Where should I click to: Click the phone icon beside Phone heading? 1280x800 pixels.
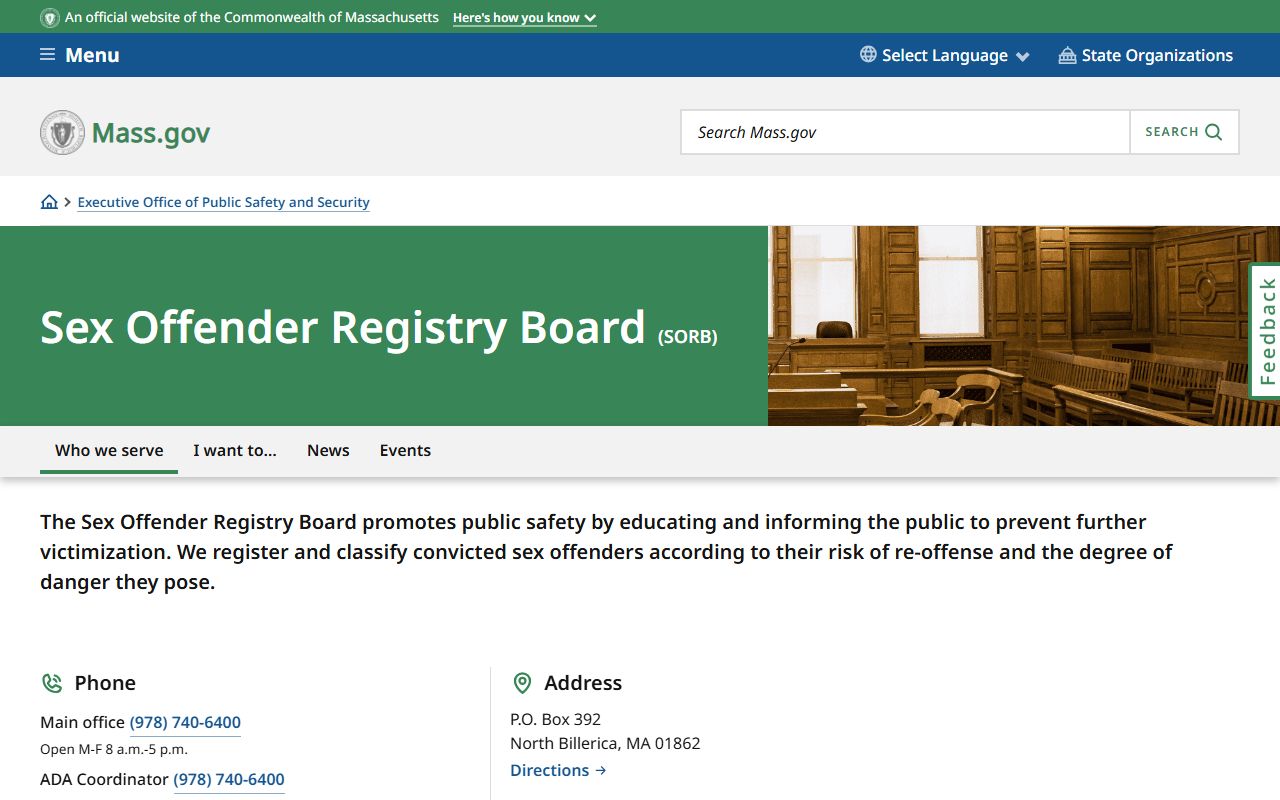(x=51, y=683)
